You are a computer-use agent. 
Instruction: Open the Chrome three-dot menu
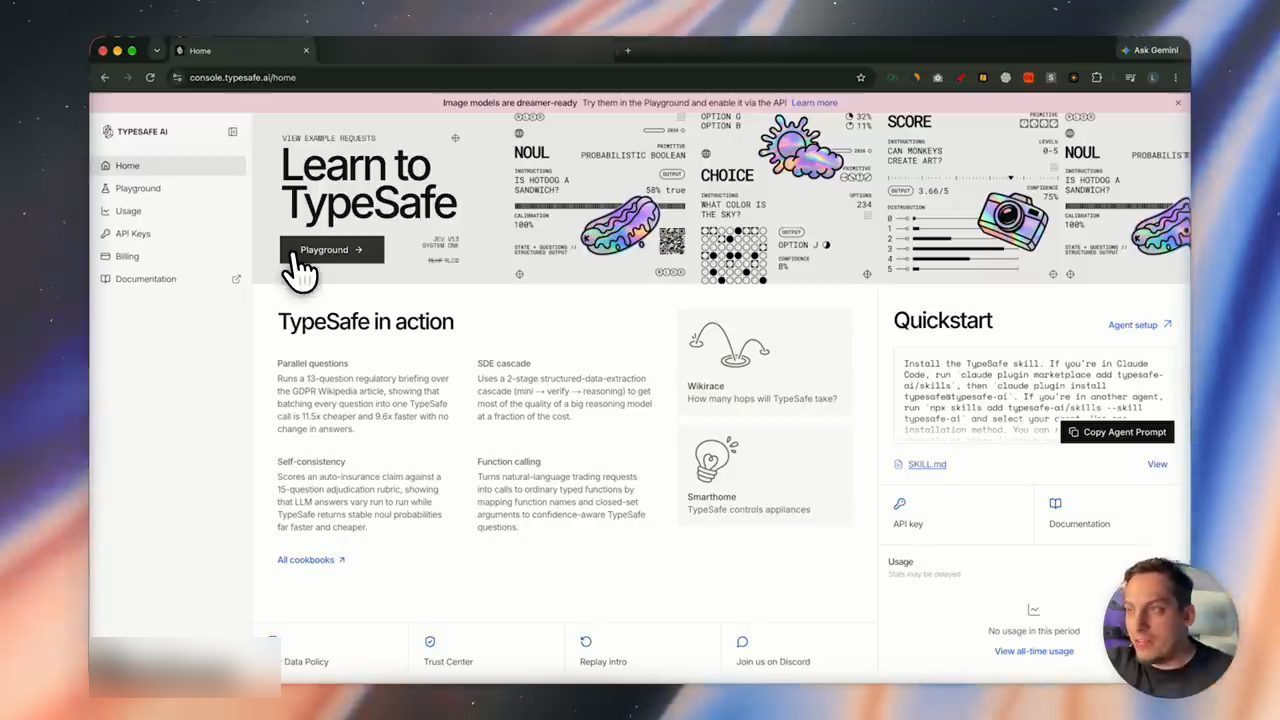[1175, 77]
